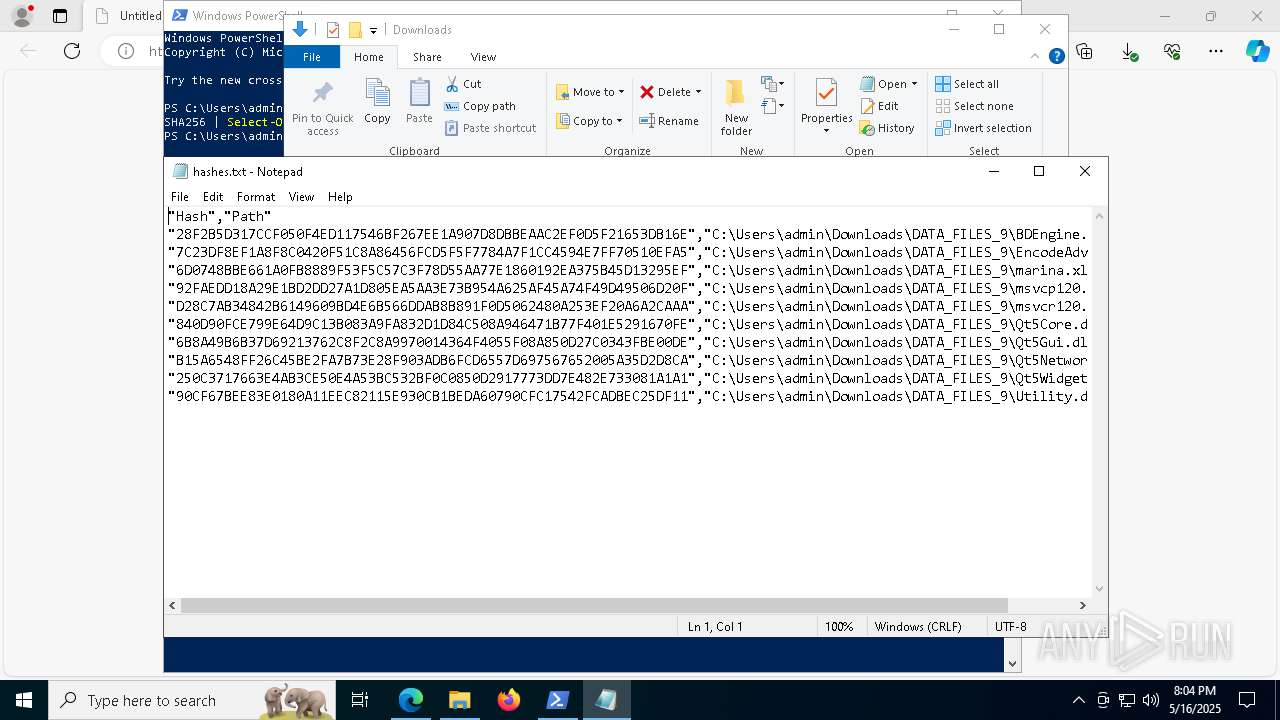Open Edge Browser essentials heart icon

[1172, 51]
